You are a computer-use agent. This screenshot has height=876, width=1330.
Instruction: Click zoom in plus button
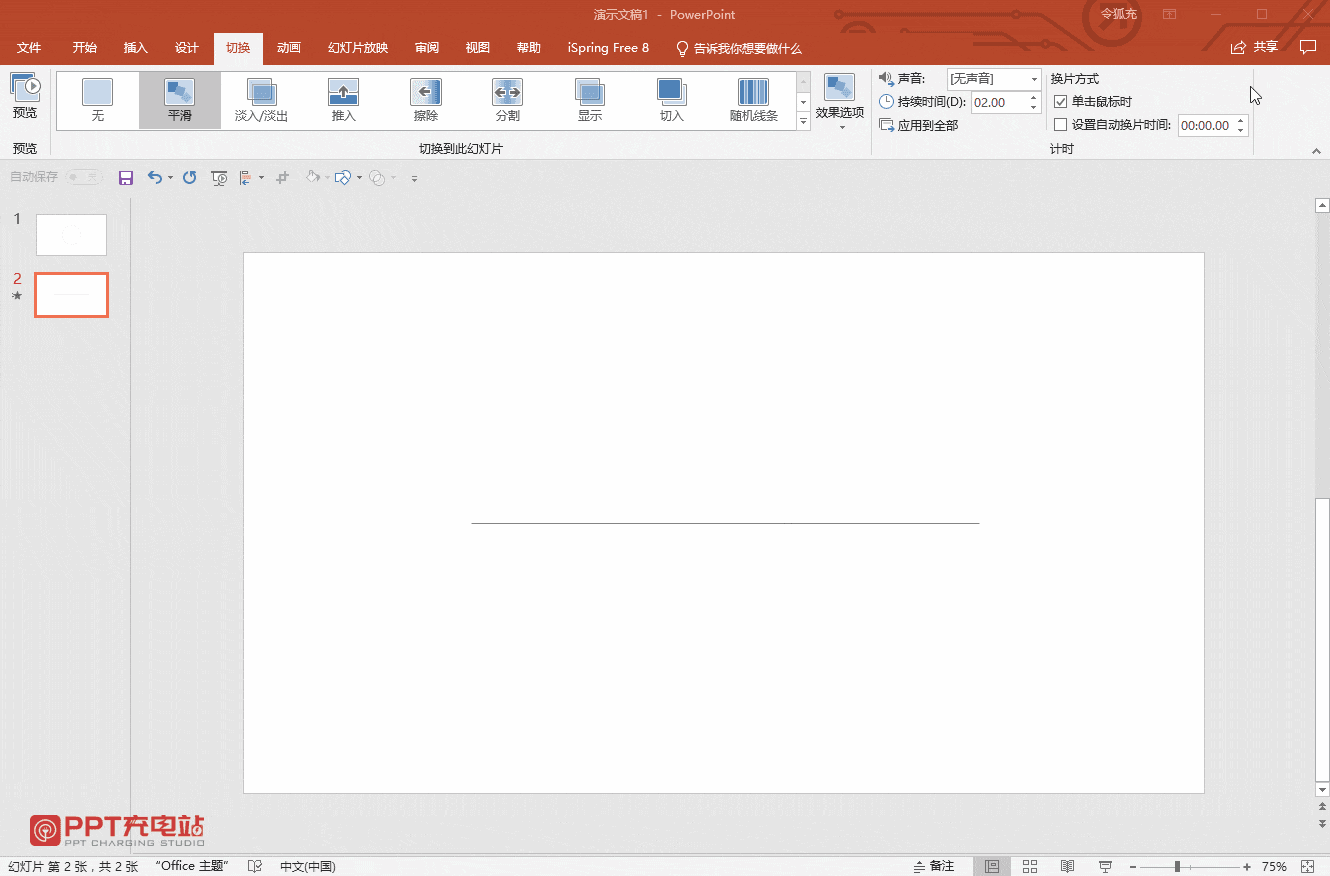[x=1247, y=866]
